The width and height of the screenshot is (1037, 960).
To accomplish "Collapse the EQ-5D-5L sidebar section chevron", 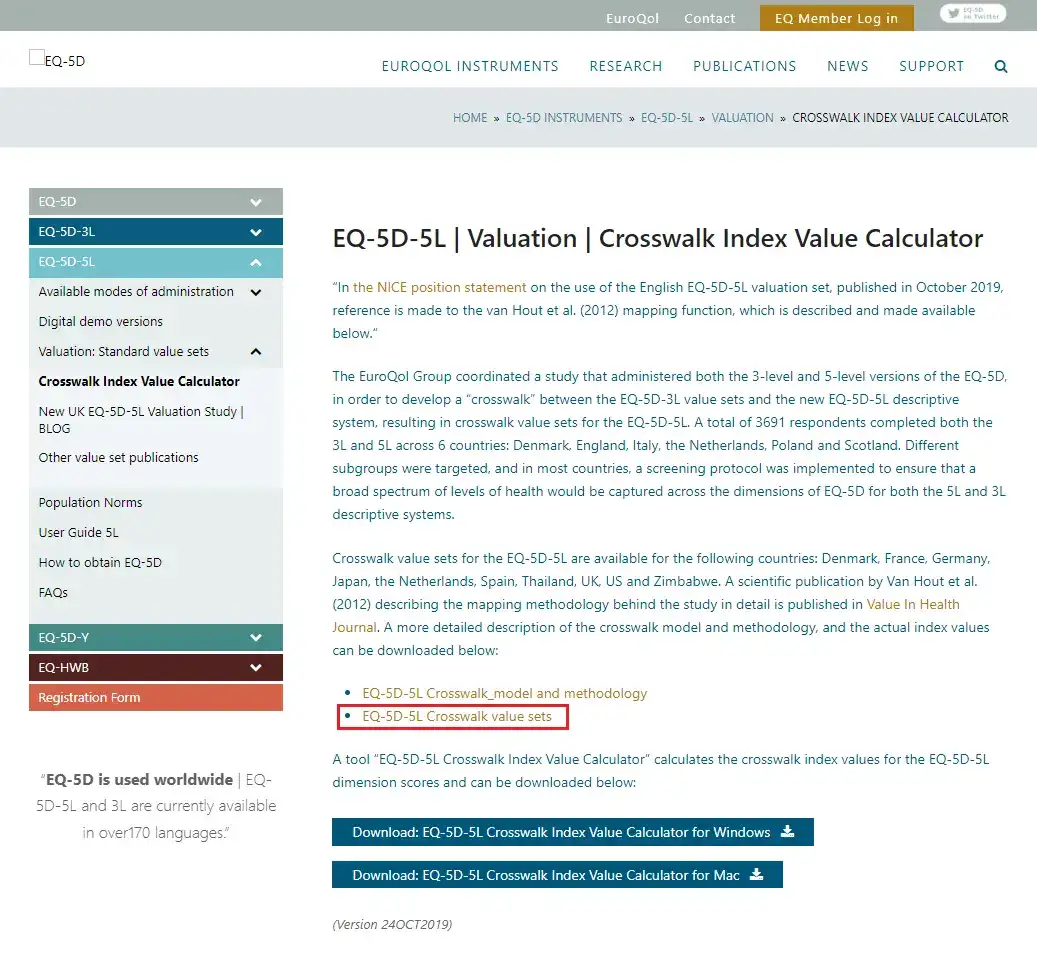I will pyautogui.click(x=256, y=262).
